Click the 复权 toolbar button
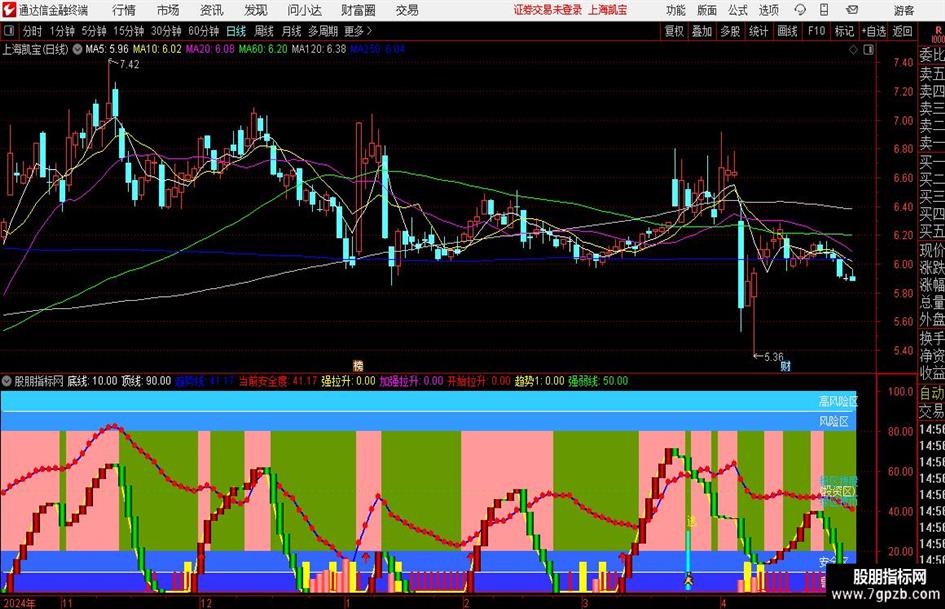Screen dimensions: 945x609 674,31
